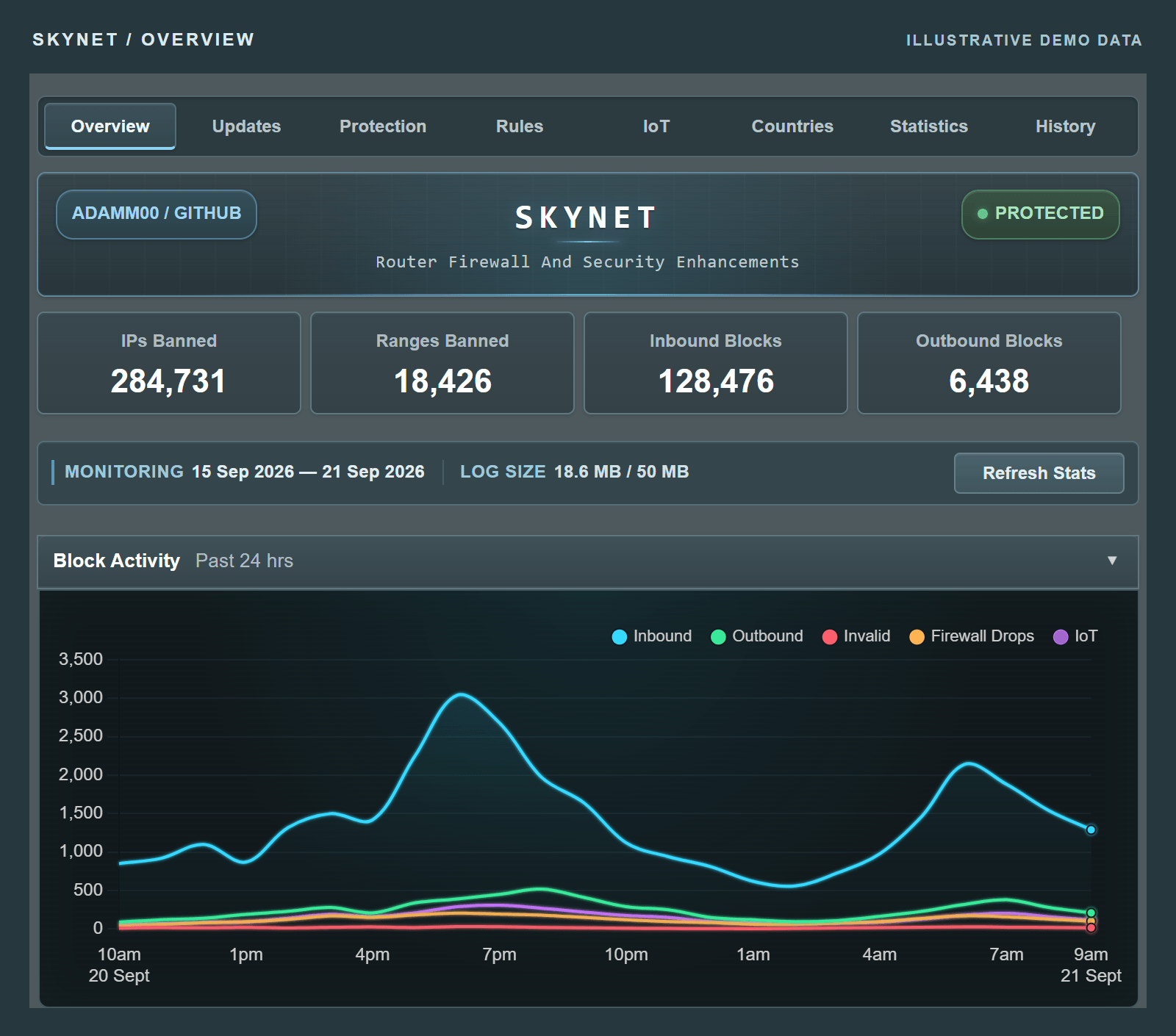Toggle the IoT legend swatch
The width and height of the screenshot is (1176, 1036).
point(1061,637)
